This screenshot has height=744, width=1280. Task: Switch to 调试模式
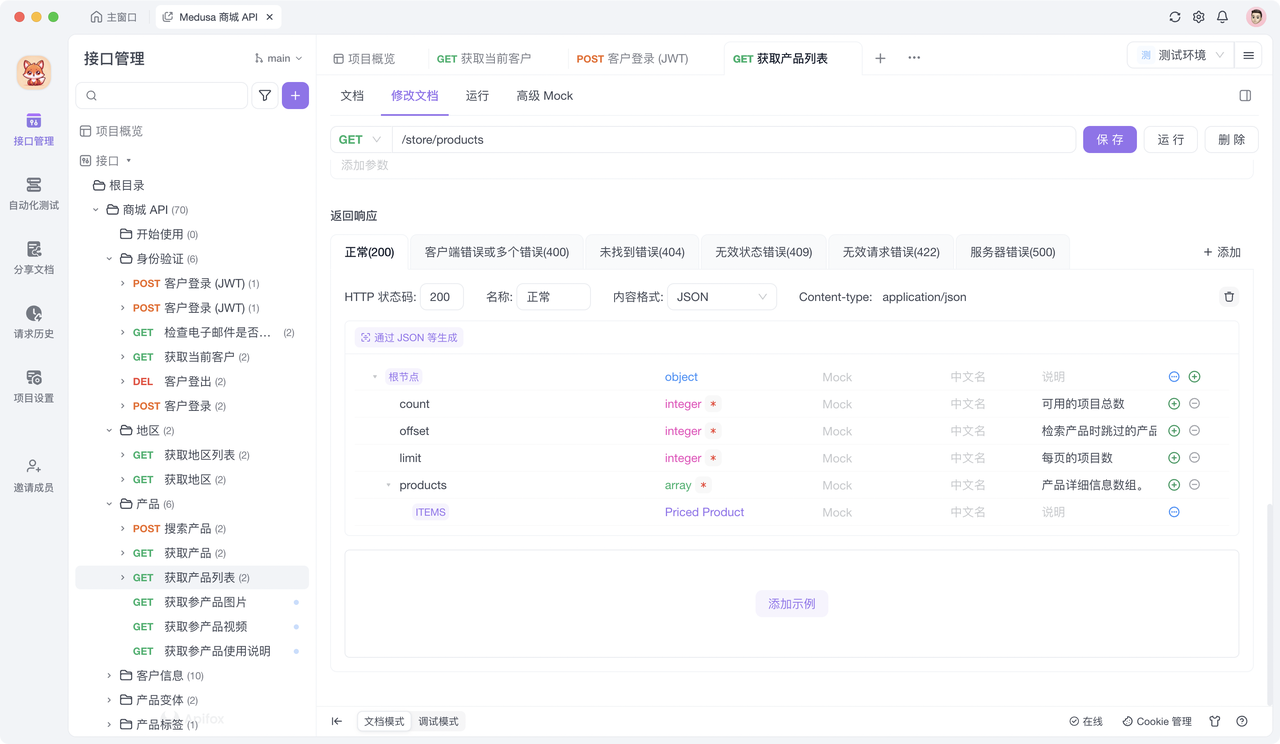tap(438, 721)
